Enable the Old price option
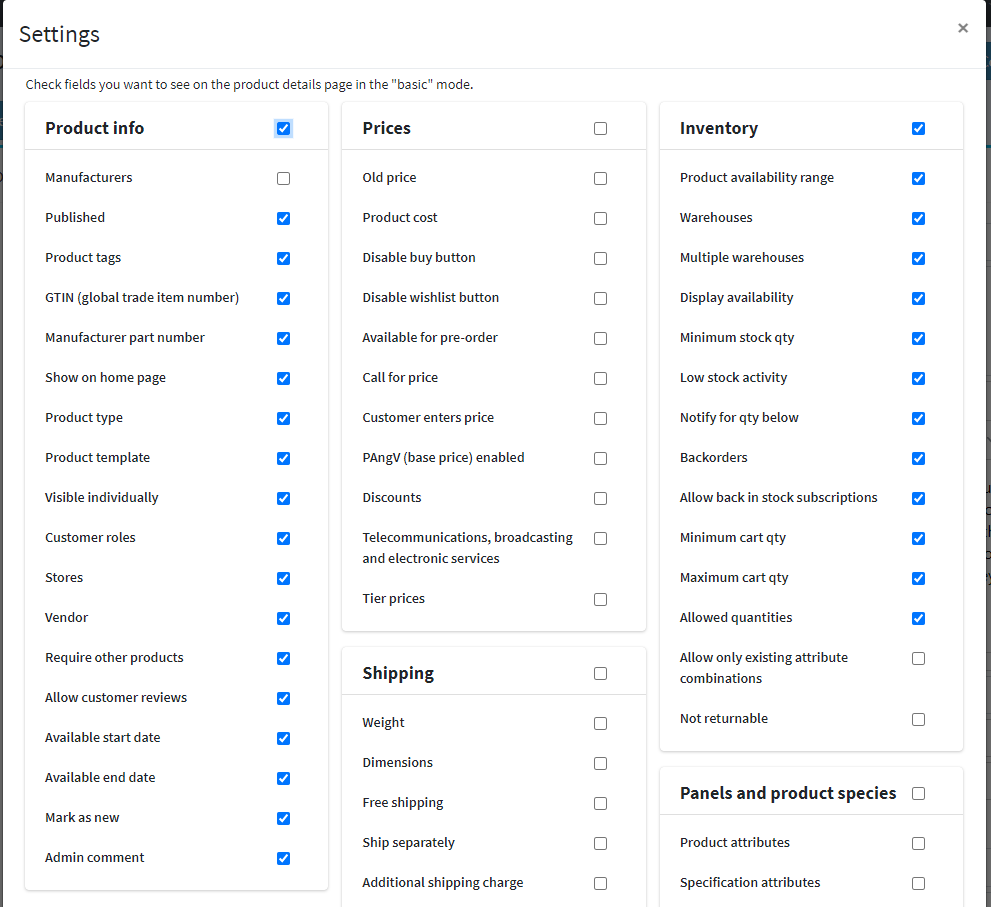 coord(600,178)
